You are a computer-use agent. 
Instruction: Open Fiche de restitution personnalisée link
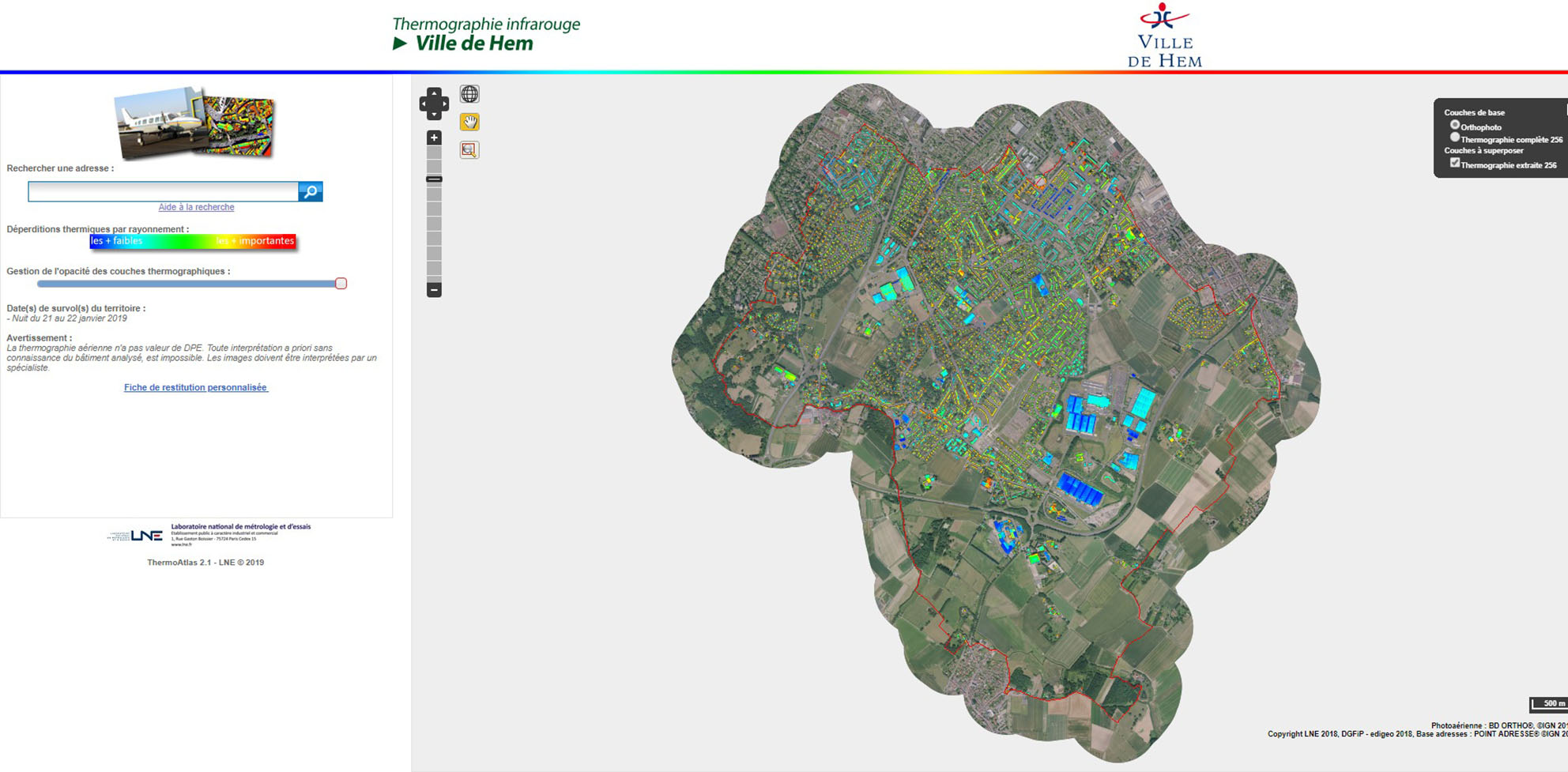[x=196, y=387]
